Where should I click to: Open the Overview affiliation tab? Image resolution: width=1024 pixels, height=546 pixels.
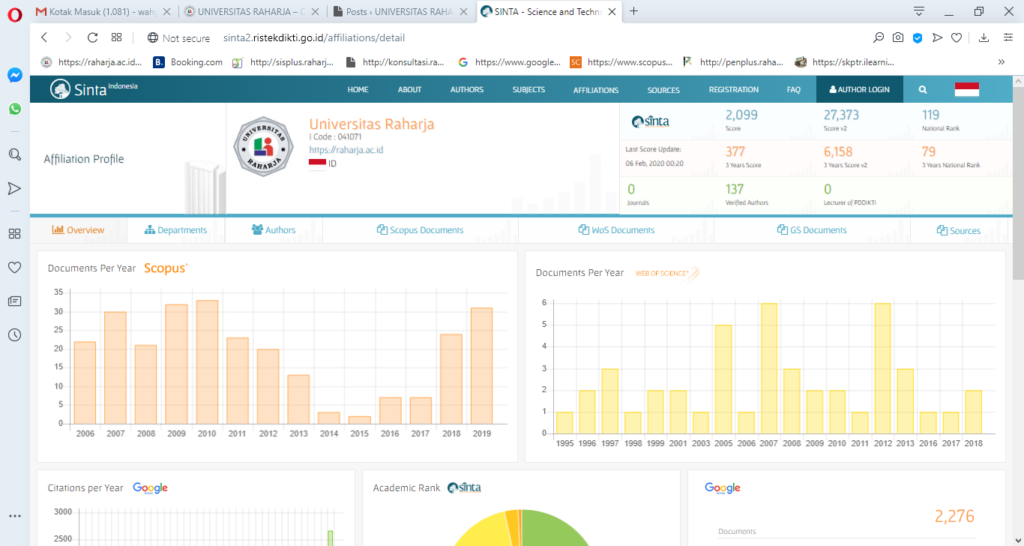tap(78, 230)
